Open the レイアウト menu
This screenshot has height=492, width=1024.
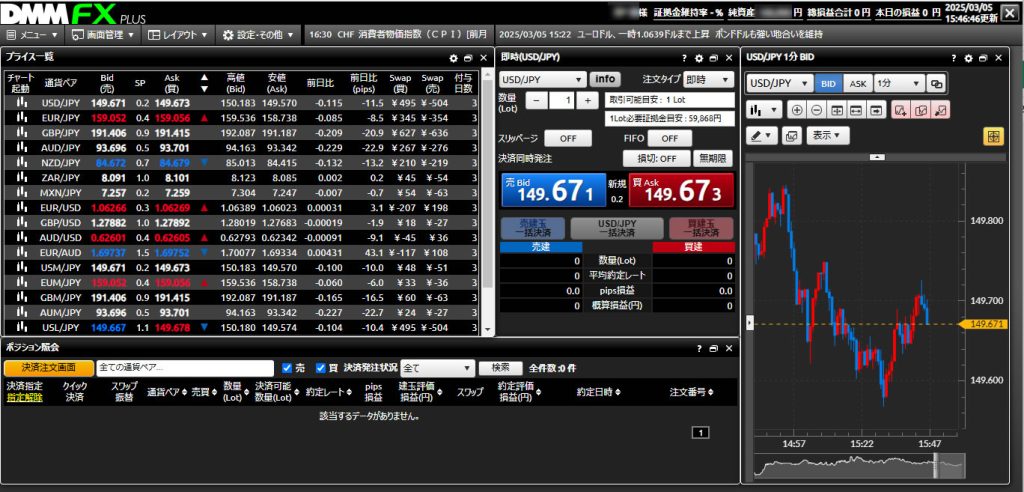coord(177,34)
